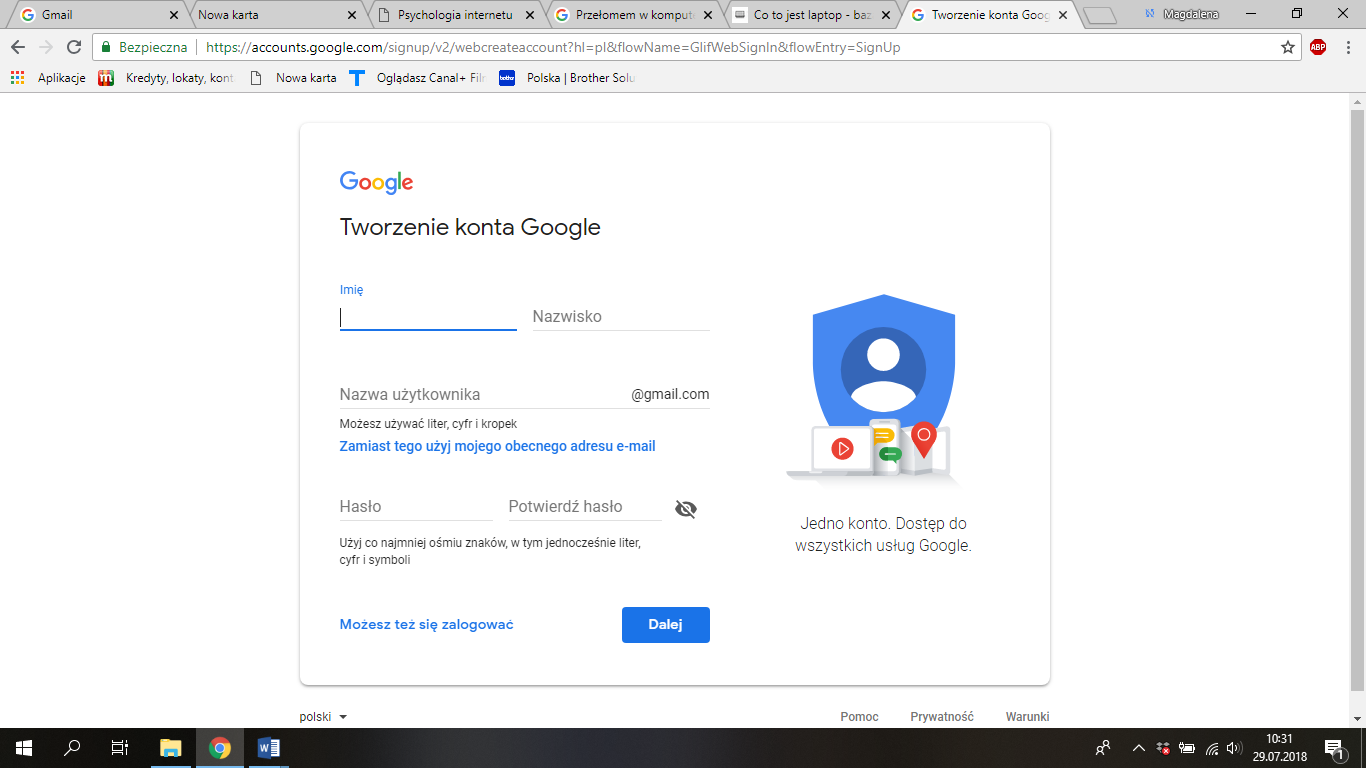Viewport: 1366px width, 768px height.
Task: Click the Nazwisko input field
Action: [620, 317]
